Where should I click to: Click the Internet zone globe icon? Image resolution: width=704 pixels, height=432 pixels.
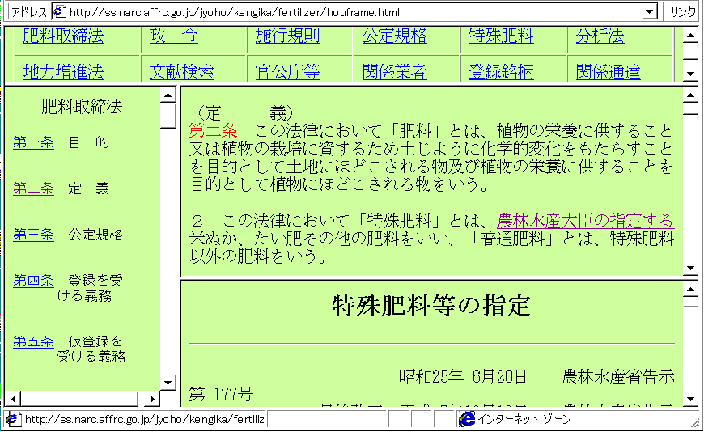[x=467, y=419]
